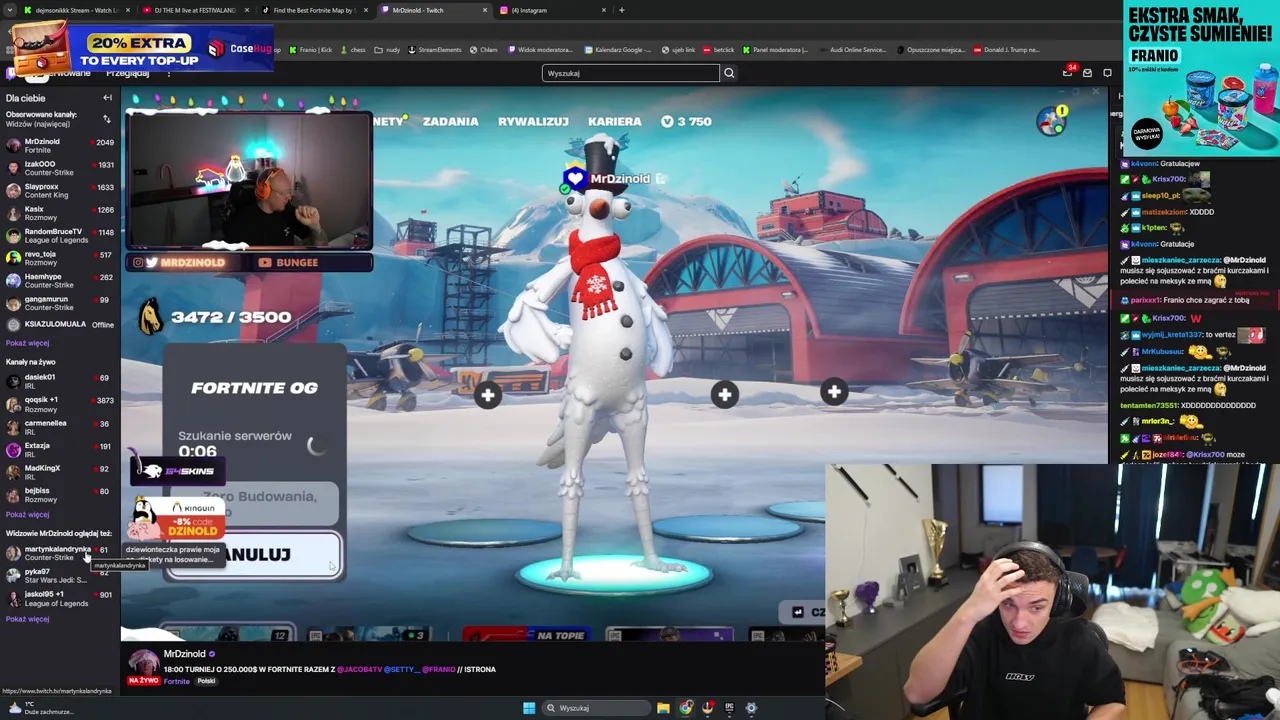The image size is (1280, 720).
Task: Click the three-dot more menu beside Przeglądaj
Action: [x=168, y=73]
